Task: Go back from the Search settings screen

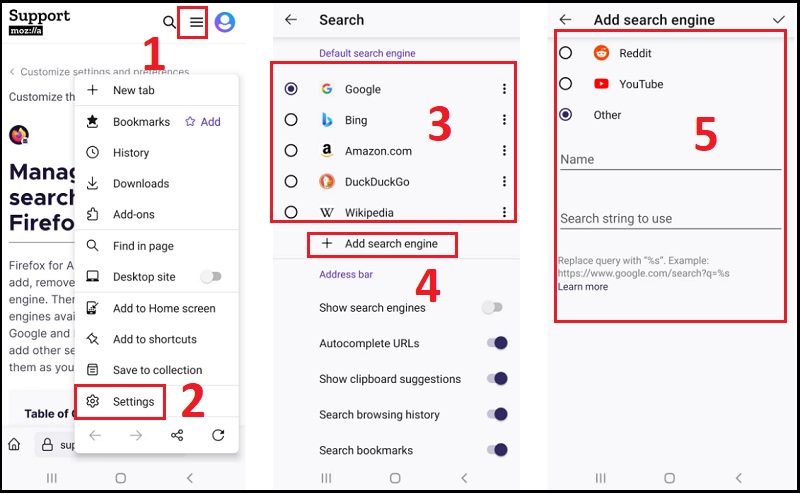Action: 291,19
